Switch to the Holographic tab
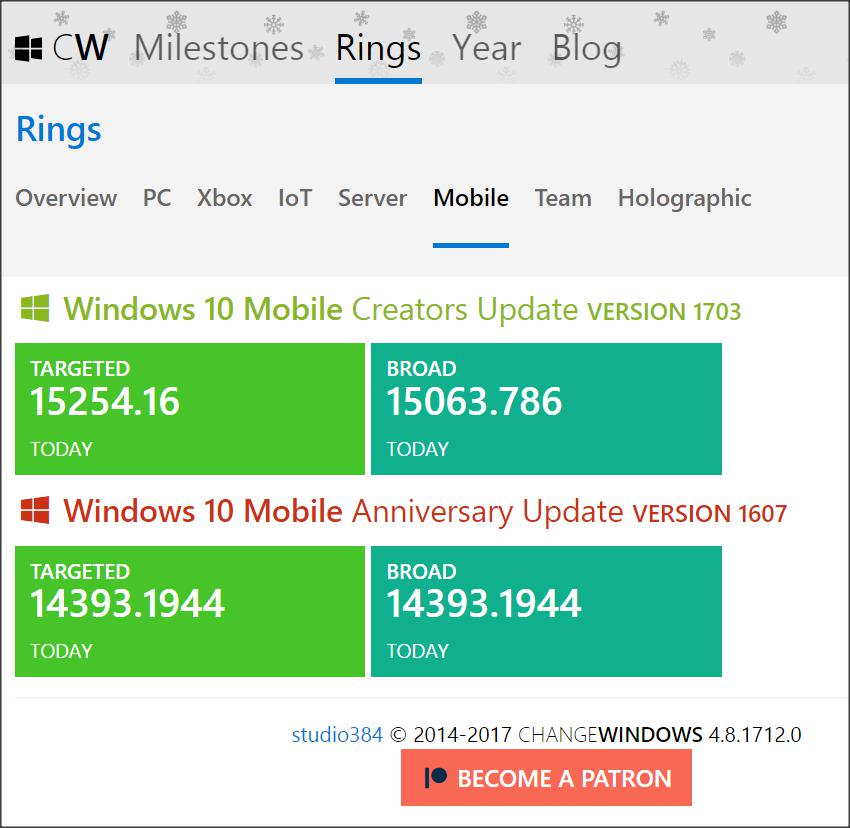Image resolution: width=850 pixels, height=828 pixels. click(x=685, y=199)
